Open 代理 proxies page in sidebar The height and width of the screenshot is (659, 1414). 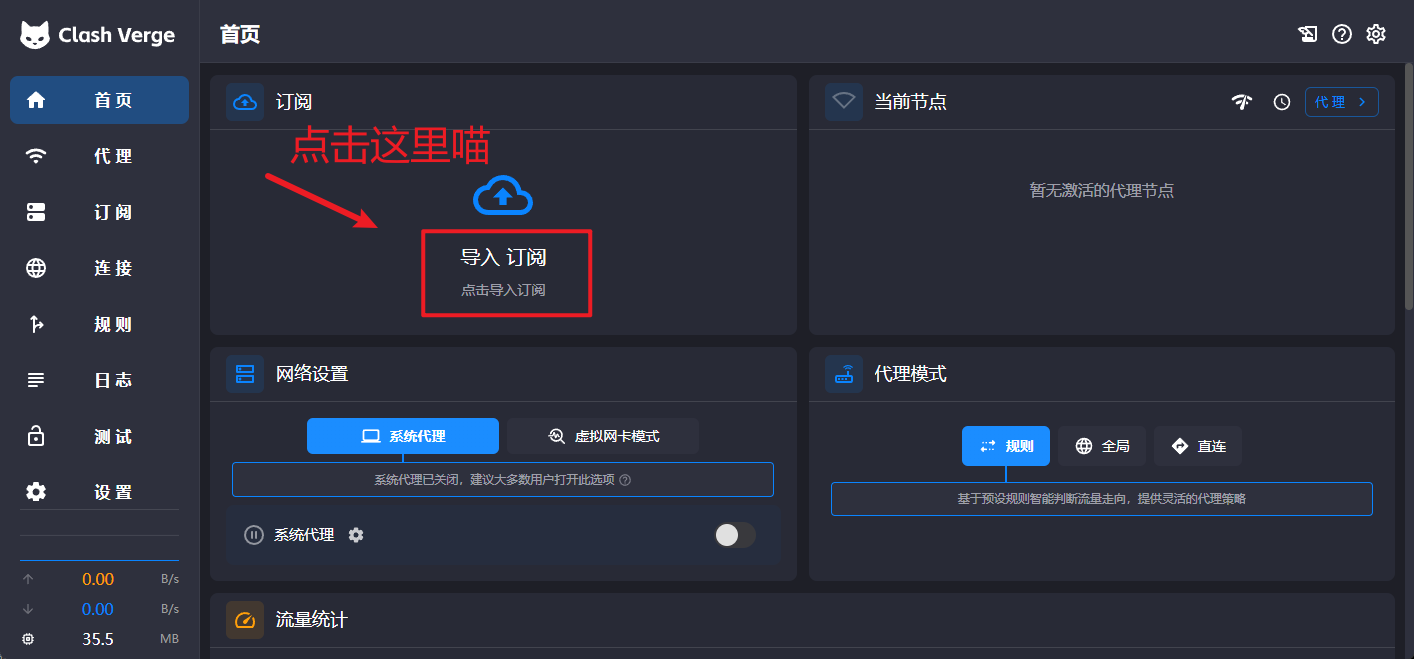pyautogui.click(x=99, y=156)
